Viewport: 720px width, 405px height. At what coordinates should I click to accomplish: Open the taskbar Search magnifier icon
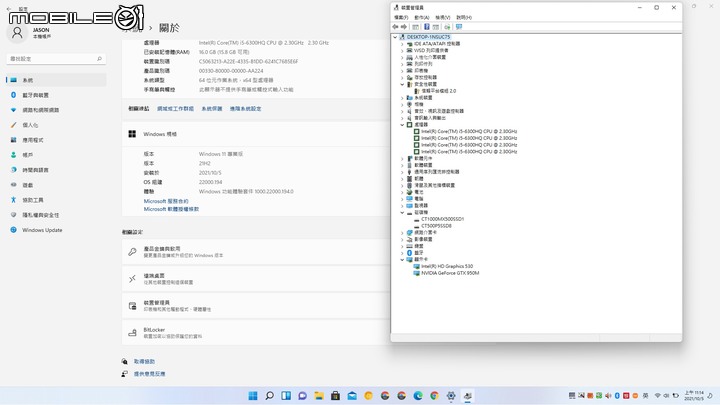click(270, 396)
